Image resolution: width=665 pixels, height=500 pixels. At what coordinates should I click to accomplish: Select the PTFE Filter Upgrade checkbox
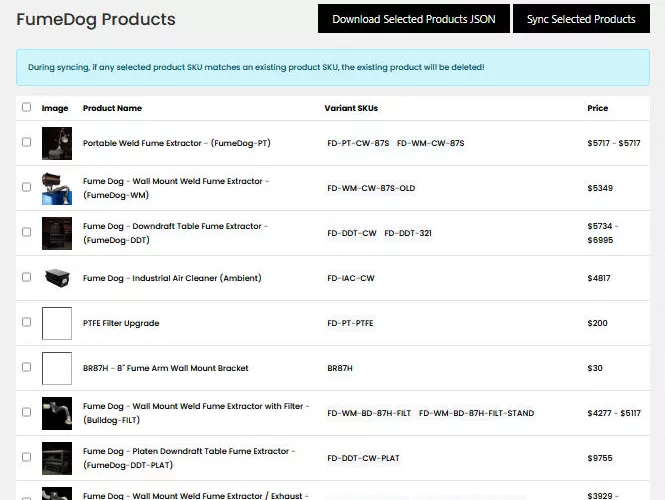26,322
